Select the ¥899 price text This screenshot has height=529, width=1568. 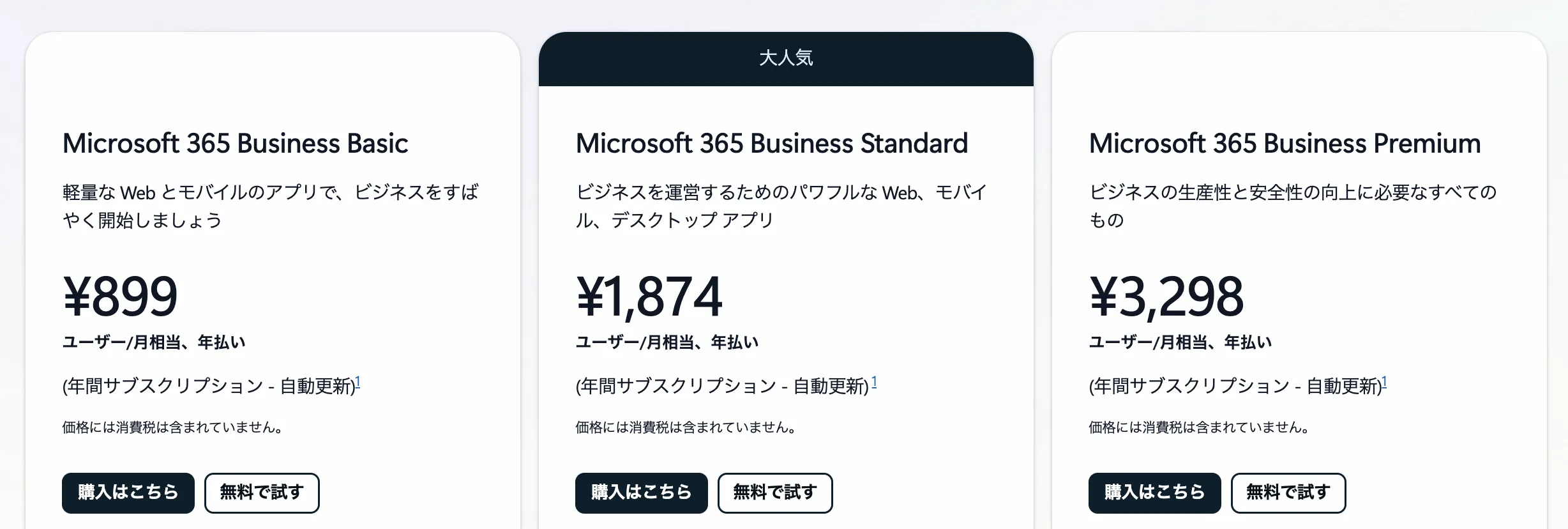[120, 295]
